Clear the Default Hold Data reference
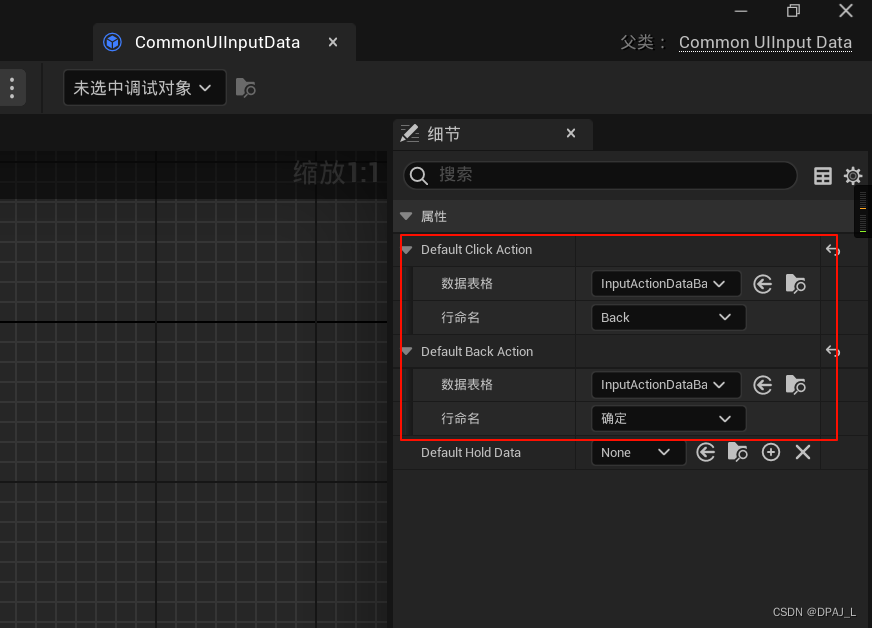Image resolution: width=872 pixels, height=628 pixels. pos(803,452)
